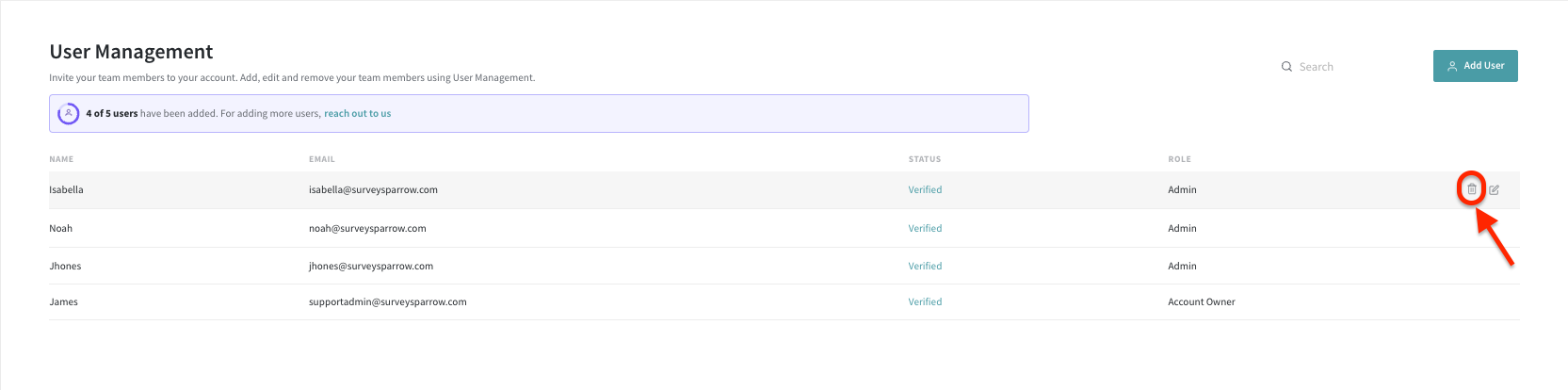Click the ROLE column header
Image resolution: width=1568 pixels, height=390 pixels.
pos(1179,159)
